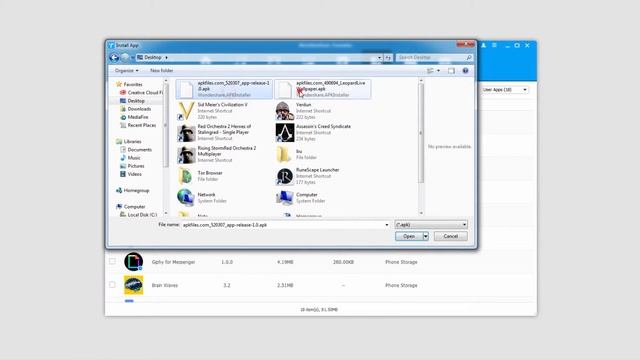640x360 pixels.
Task: Open Music library in navigation pane
Action: pyautogui.click(x=130, y=158)
